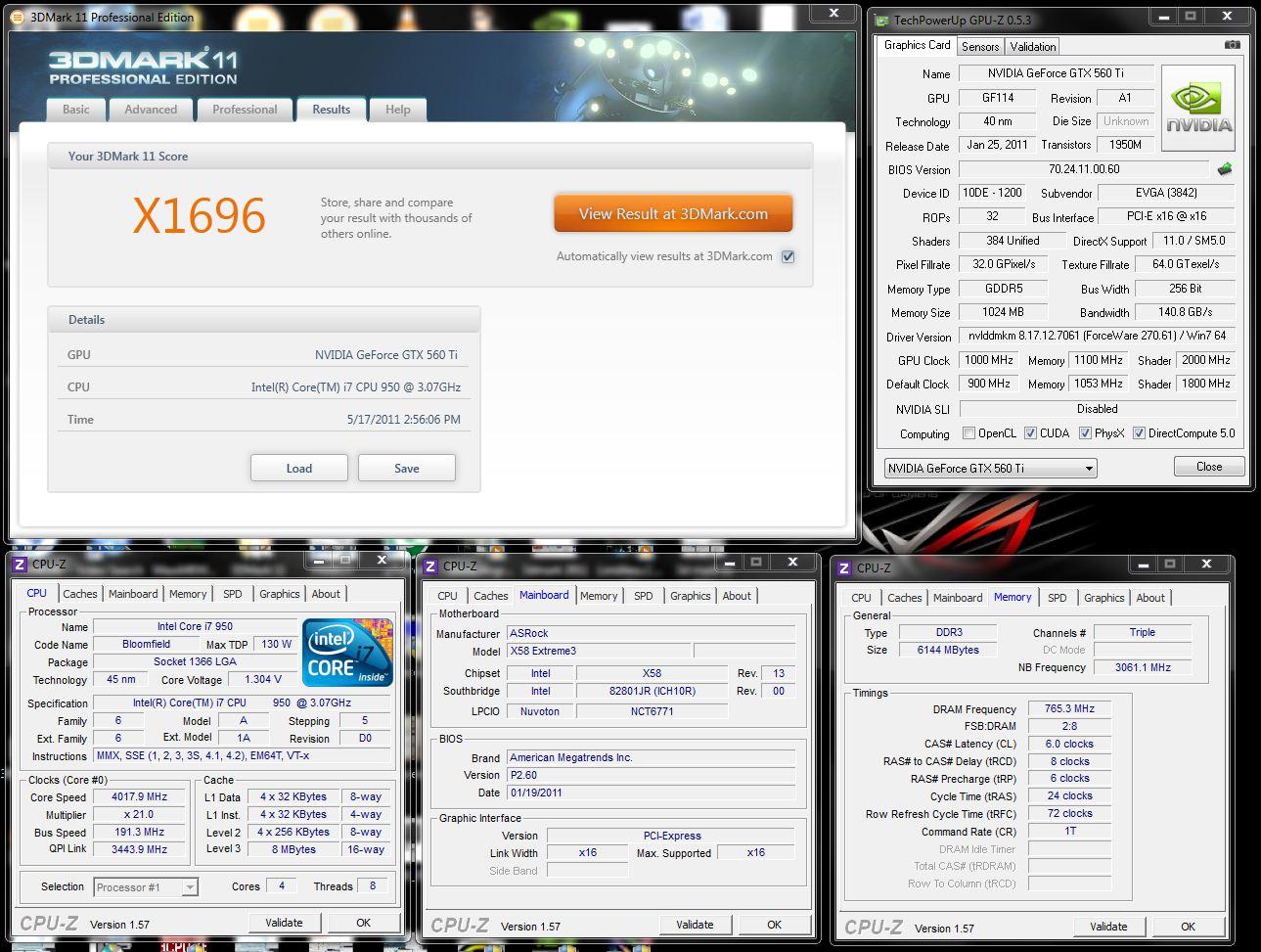Open CPU tab in CPU-Z Memory window
Screen dimensions: 1261x952
[x=861, y=598]
